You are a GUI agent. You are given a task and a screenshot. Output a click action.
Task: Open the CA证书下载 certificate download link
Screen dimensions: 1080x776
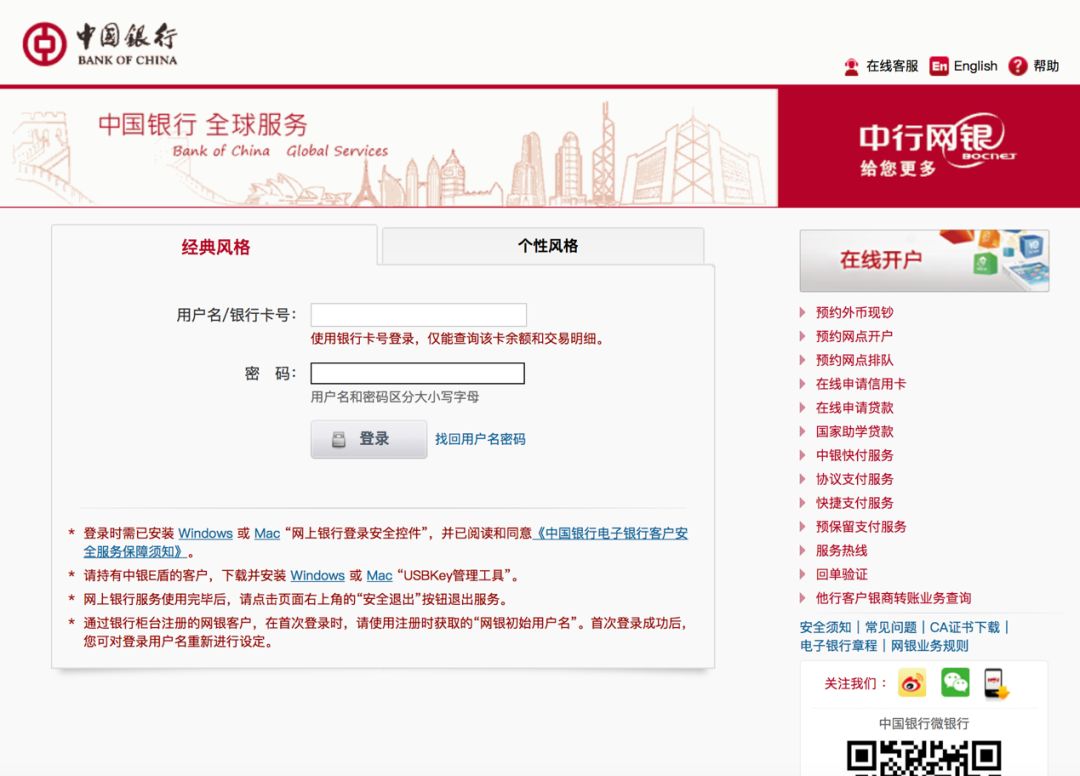966,626
